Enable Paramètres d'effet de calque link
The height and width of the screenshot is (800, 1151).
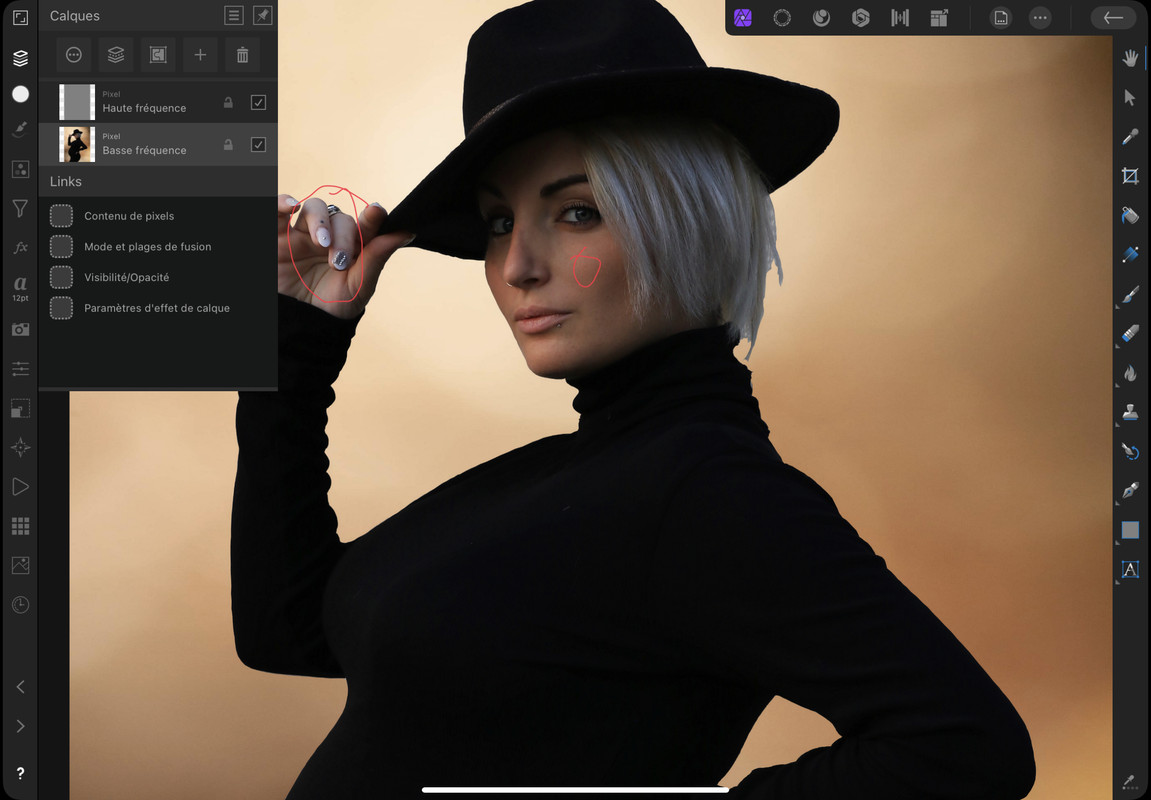61,308
